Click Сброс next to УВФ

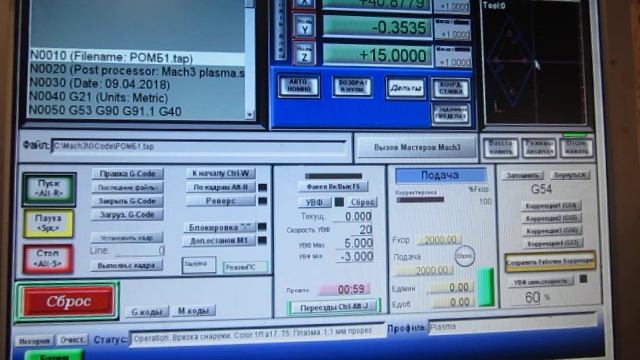click(x=362, y=202)
